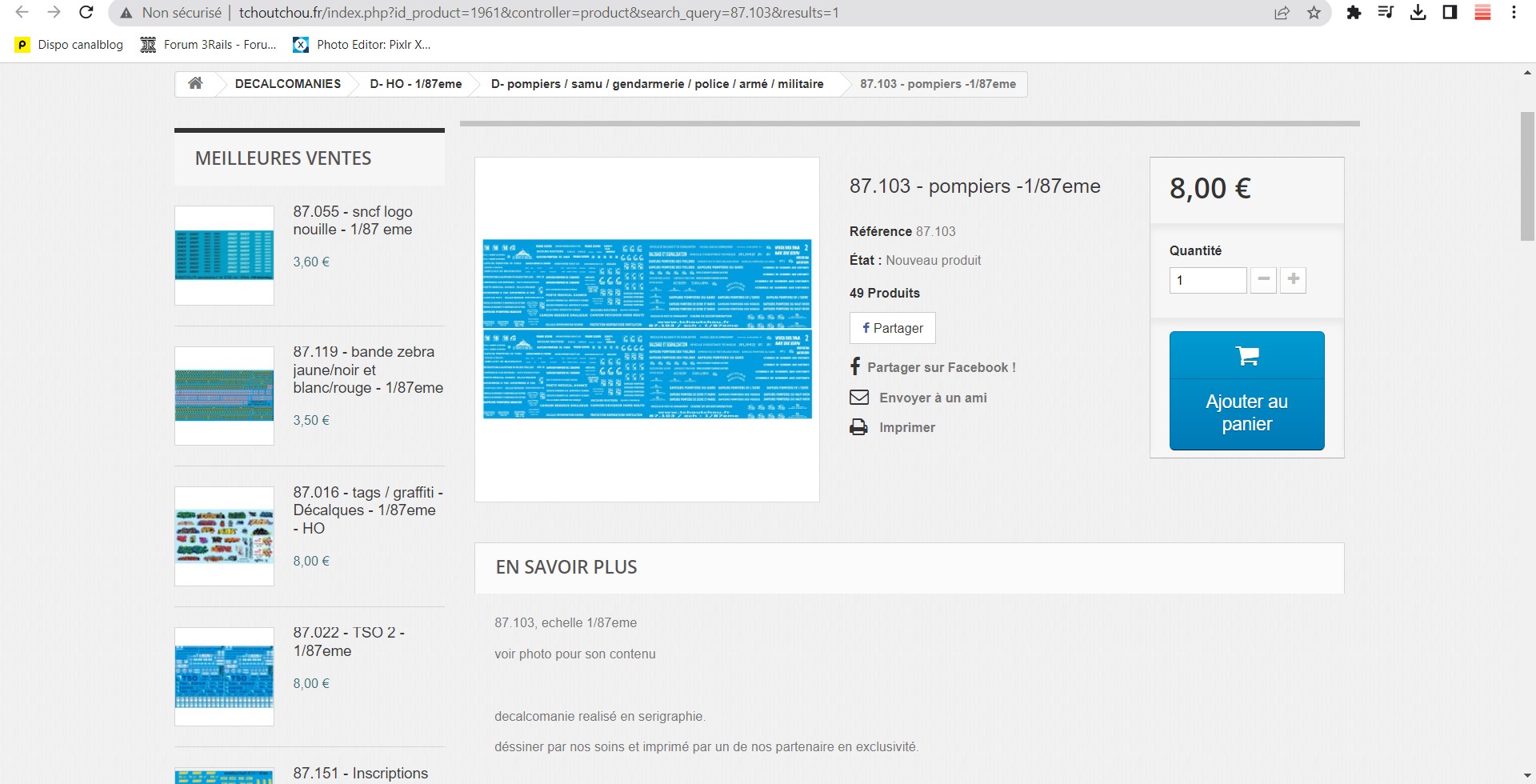Toggle the browser side panel icon
The height and width of the screenshot is (784, 1536).
(x=1450, y=13)
